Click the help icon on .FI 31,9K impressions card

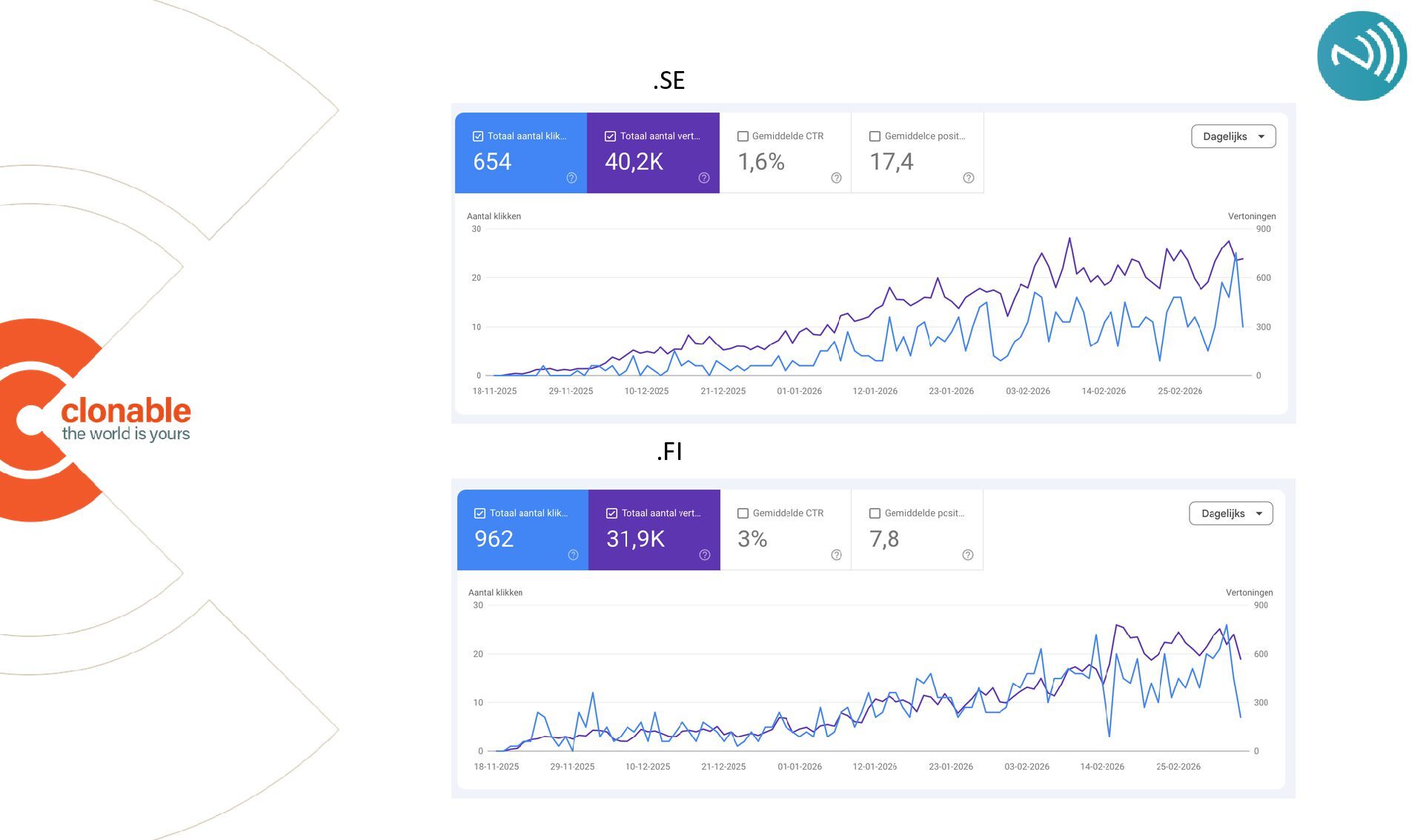[705, 555]
